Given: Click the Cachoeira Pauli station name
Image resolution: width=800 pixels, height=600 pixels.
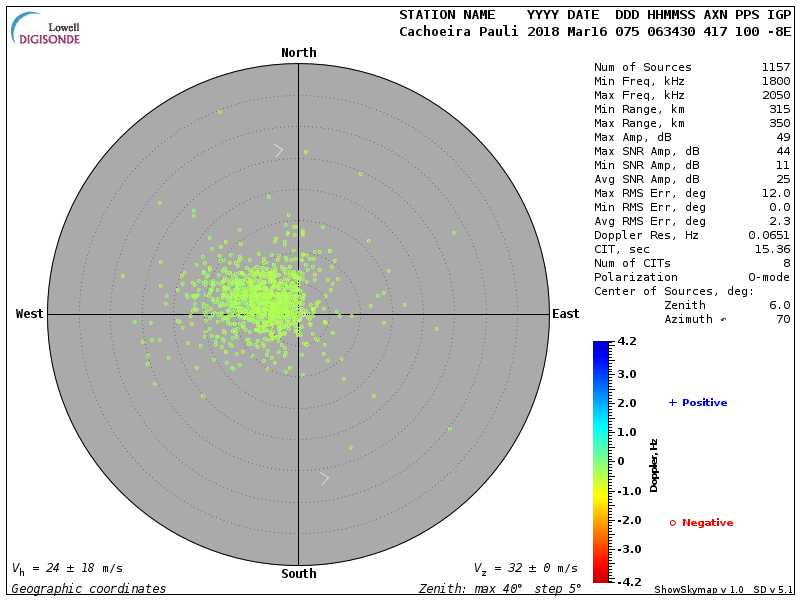Looking at the screenshot, I should (x=458, y=31).
